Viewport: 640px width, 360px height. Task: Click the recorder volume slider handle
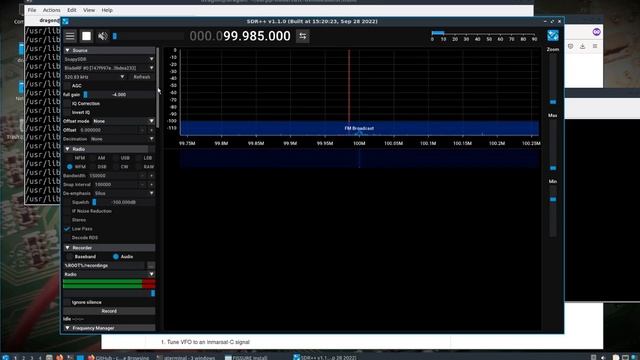tap(153, 293)
